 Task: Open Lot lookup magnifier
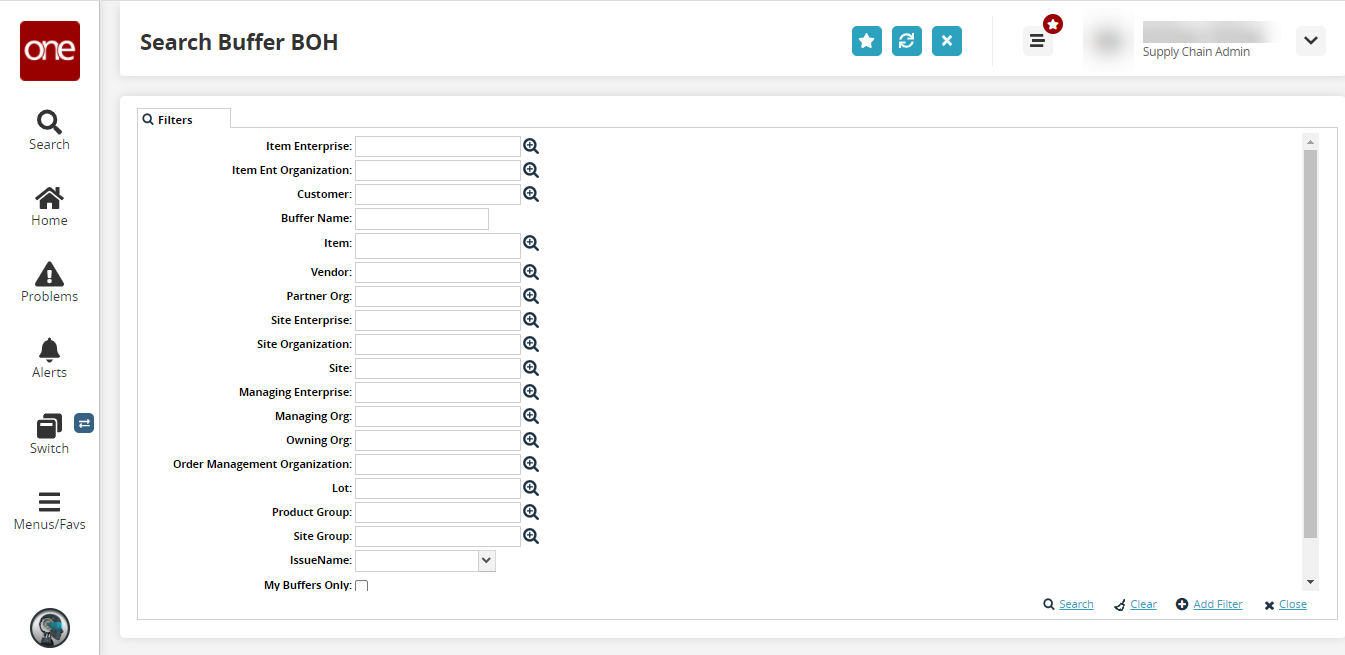coord(531,488)
